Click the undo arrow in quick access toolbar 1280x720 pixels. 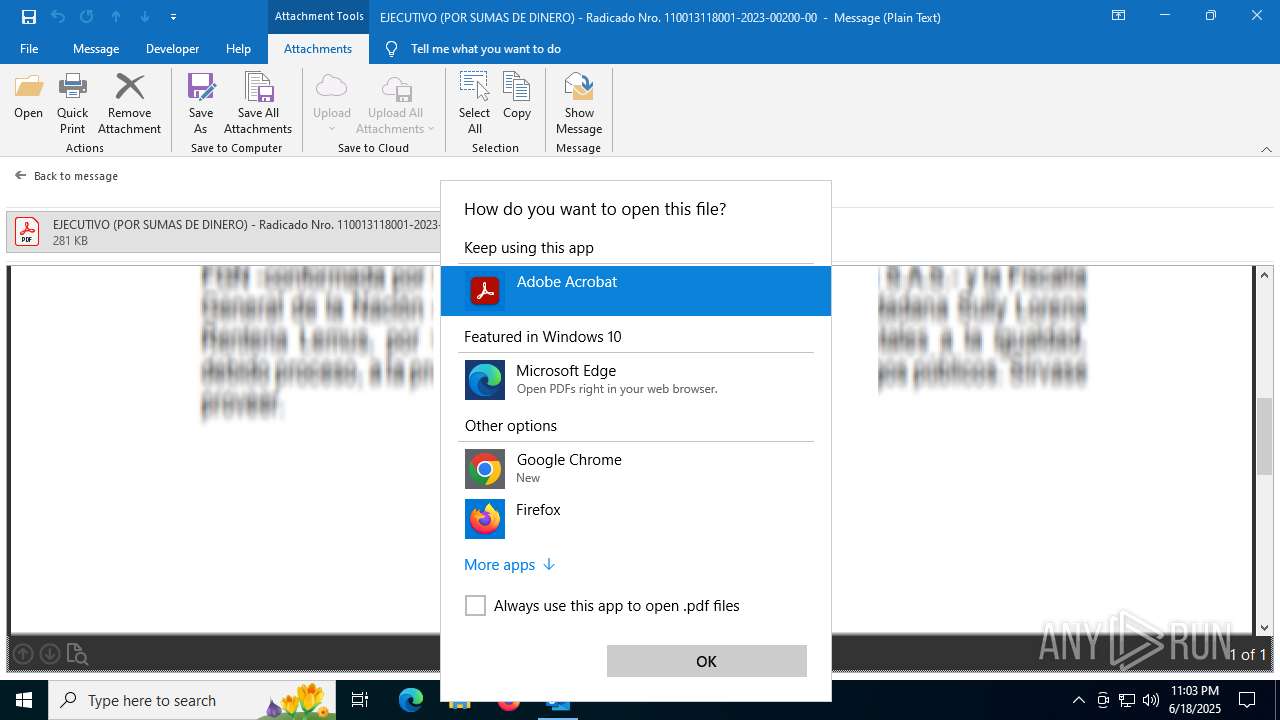[58, 17]
